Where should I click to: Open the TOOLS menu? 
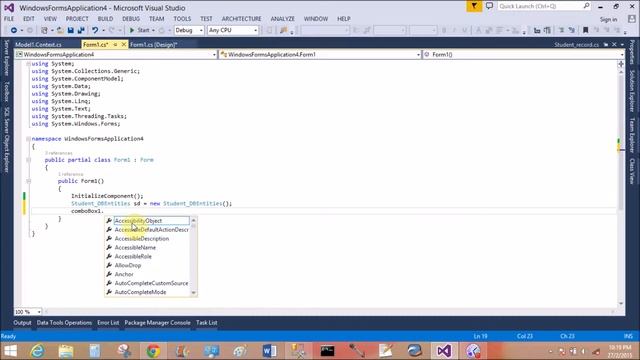point(182,19)
